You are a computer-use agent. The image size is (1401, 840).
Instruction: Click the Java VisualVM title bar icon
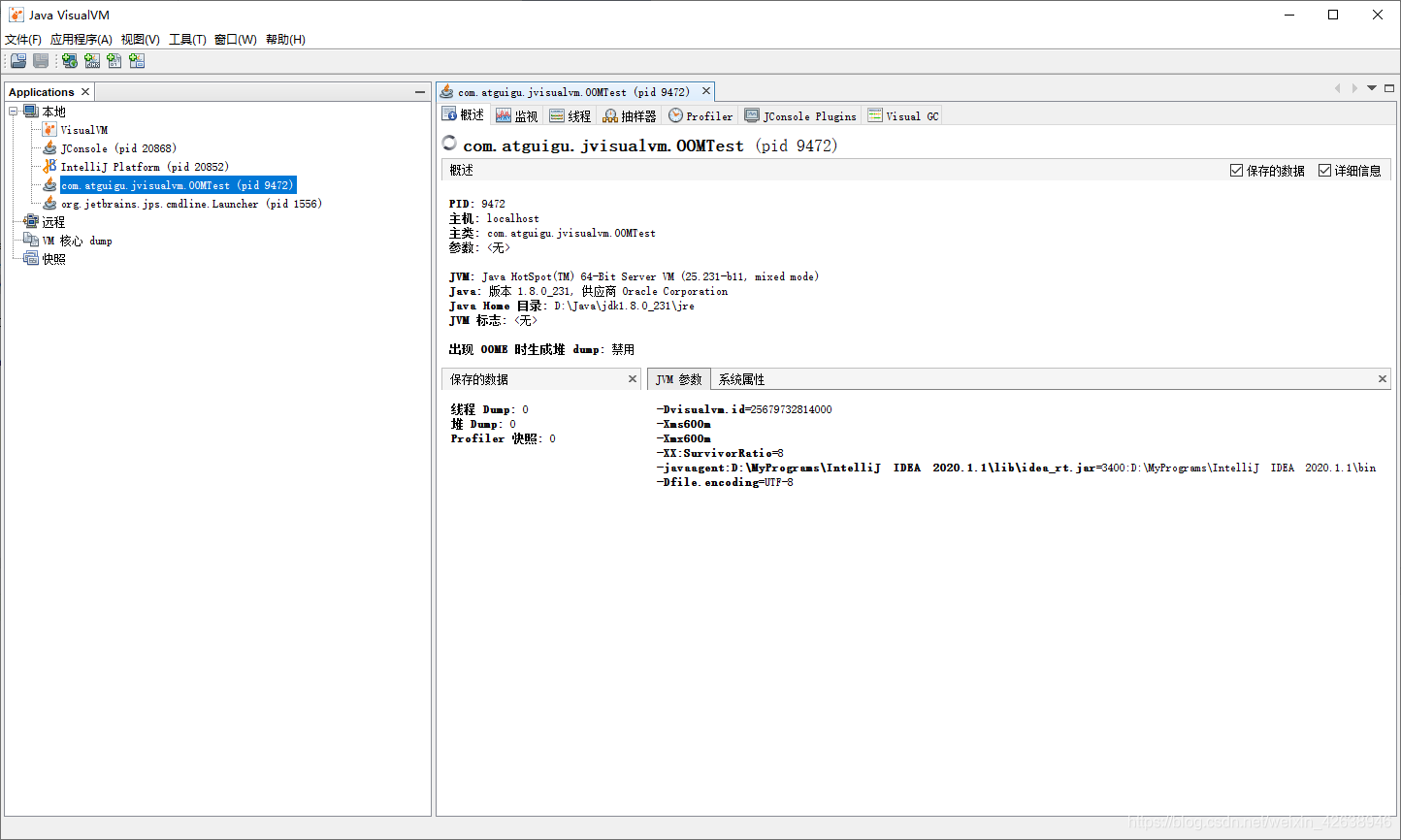click(16, 15)
